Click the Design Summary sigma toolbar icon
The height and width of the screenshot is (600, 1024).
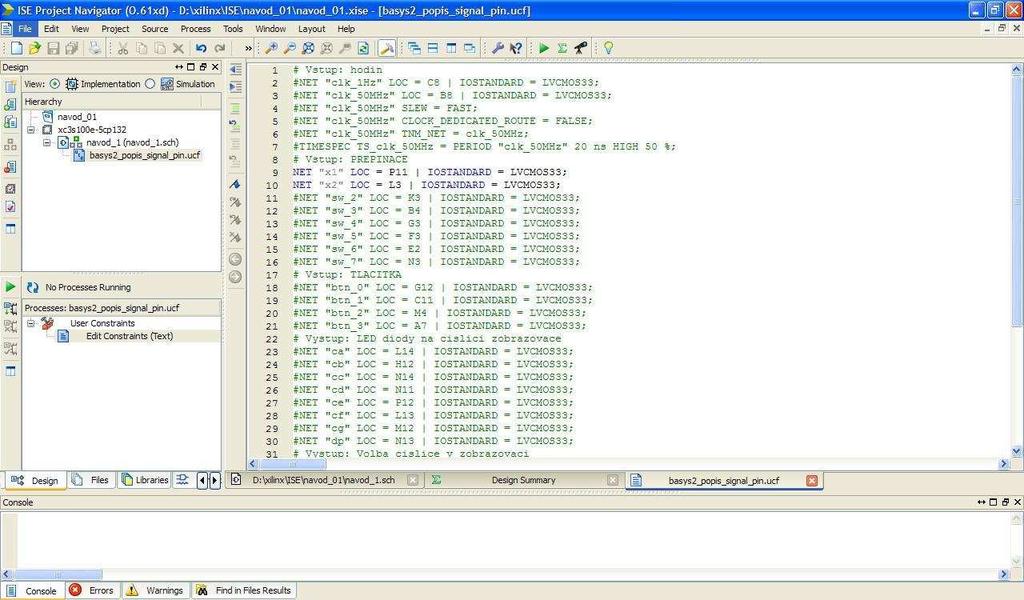click(562, 48)
